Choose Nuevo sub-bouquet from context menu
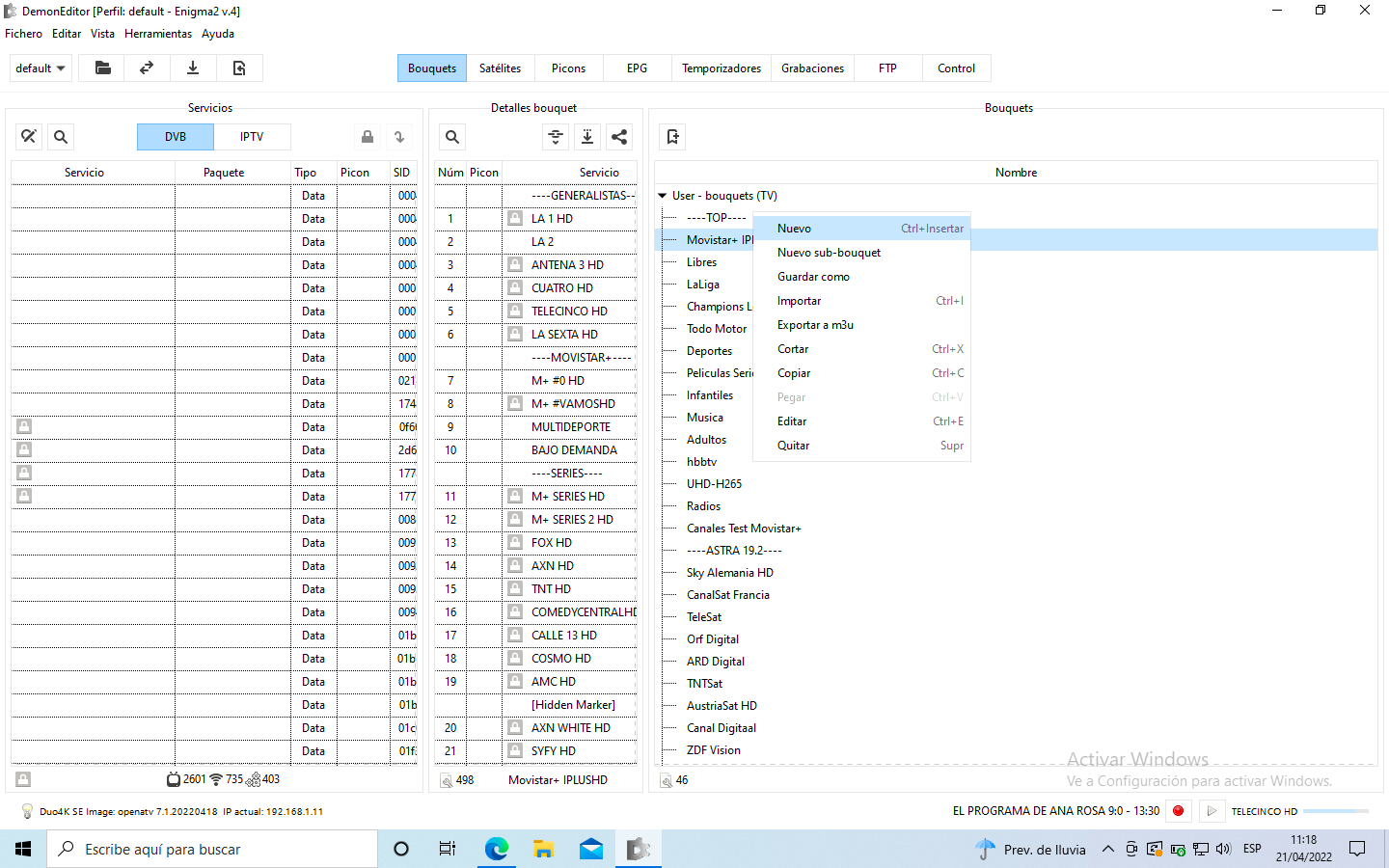 (x=829, y=253)
